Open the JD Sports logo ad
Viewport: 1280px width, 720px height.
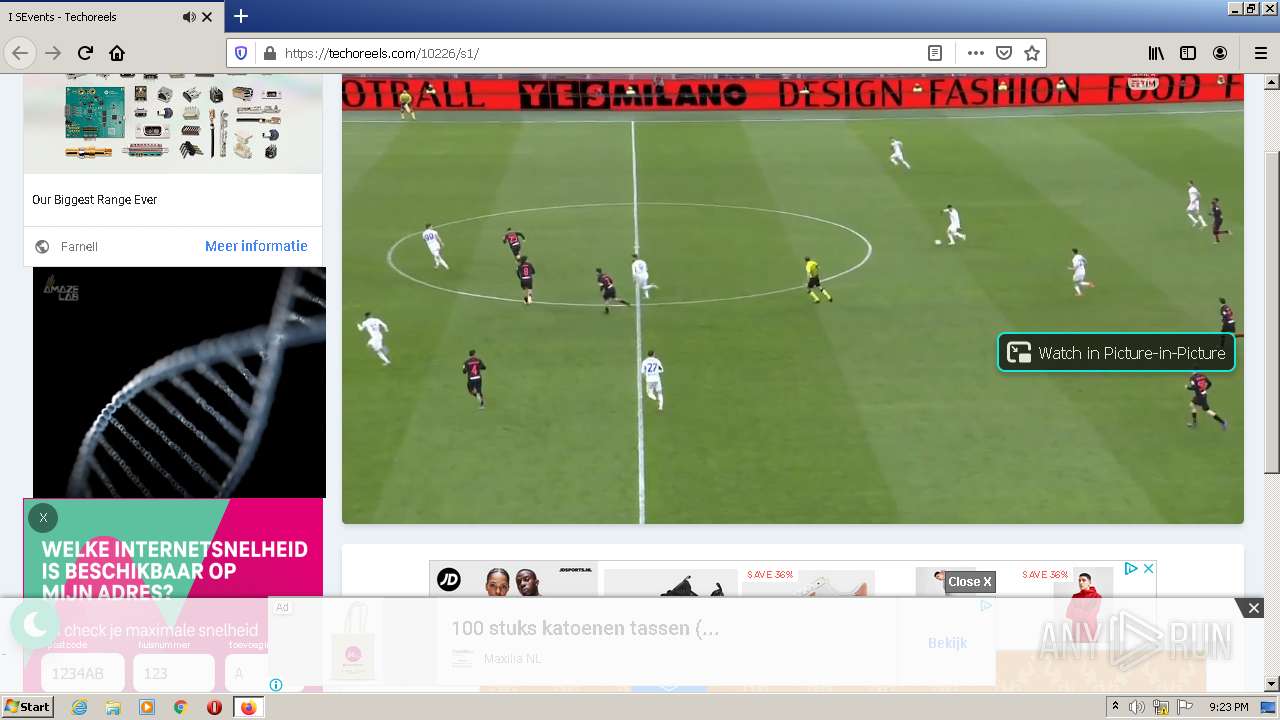(x=449, y=579)
